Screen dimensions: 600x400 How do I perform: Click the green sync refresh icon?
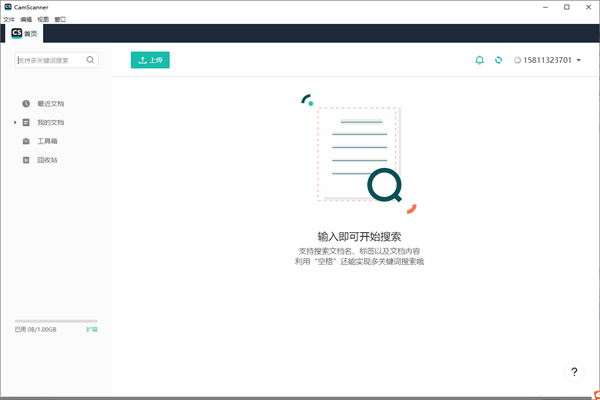coord(498,60)
